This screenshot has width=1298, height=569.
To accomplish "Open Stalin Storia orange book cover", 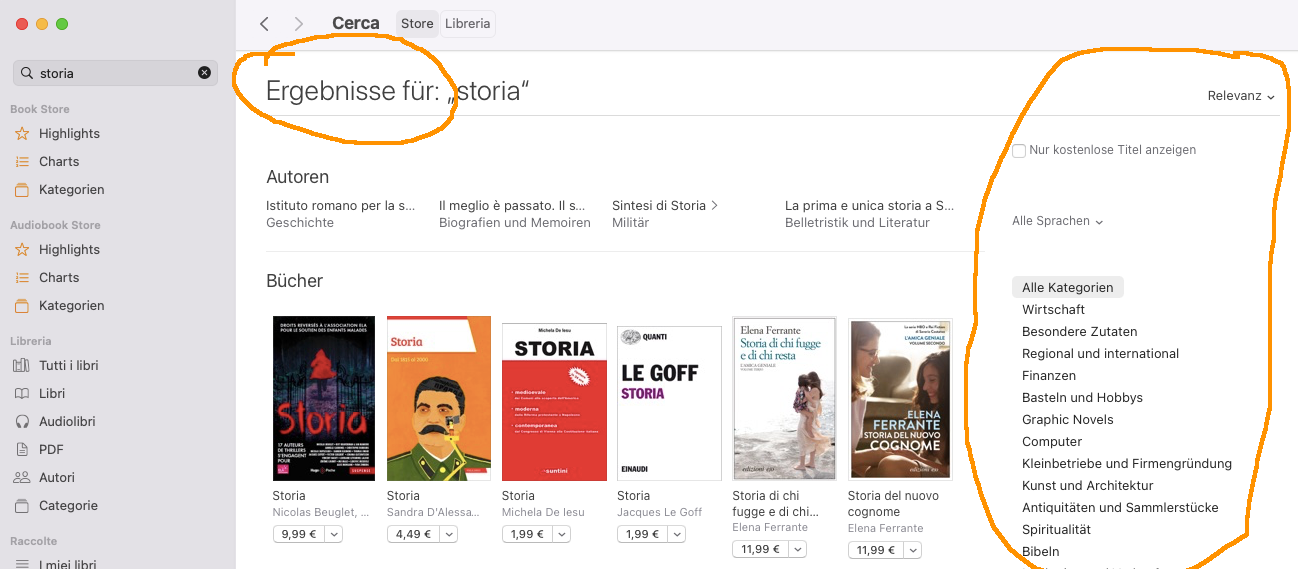I will coord(439,398).
